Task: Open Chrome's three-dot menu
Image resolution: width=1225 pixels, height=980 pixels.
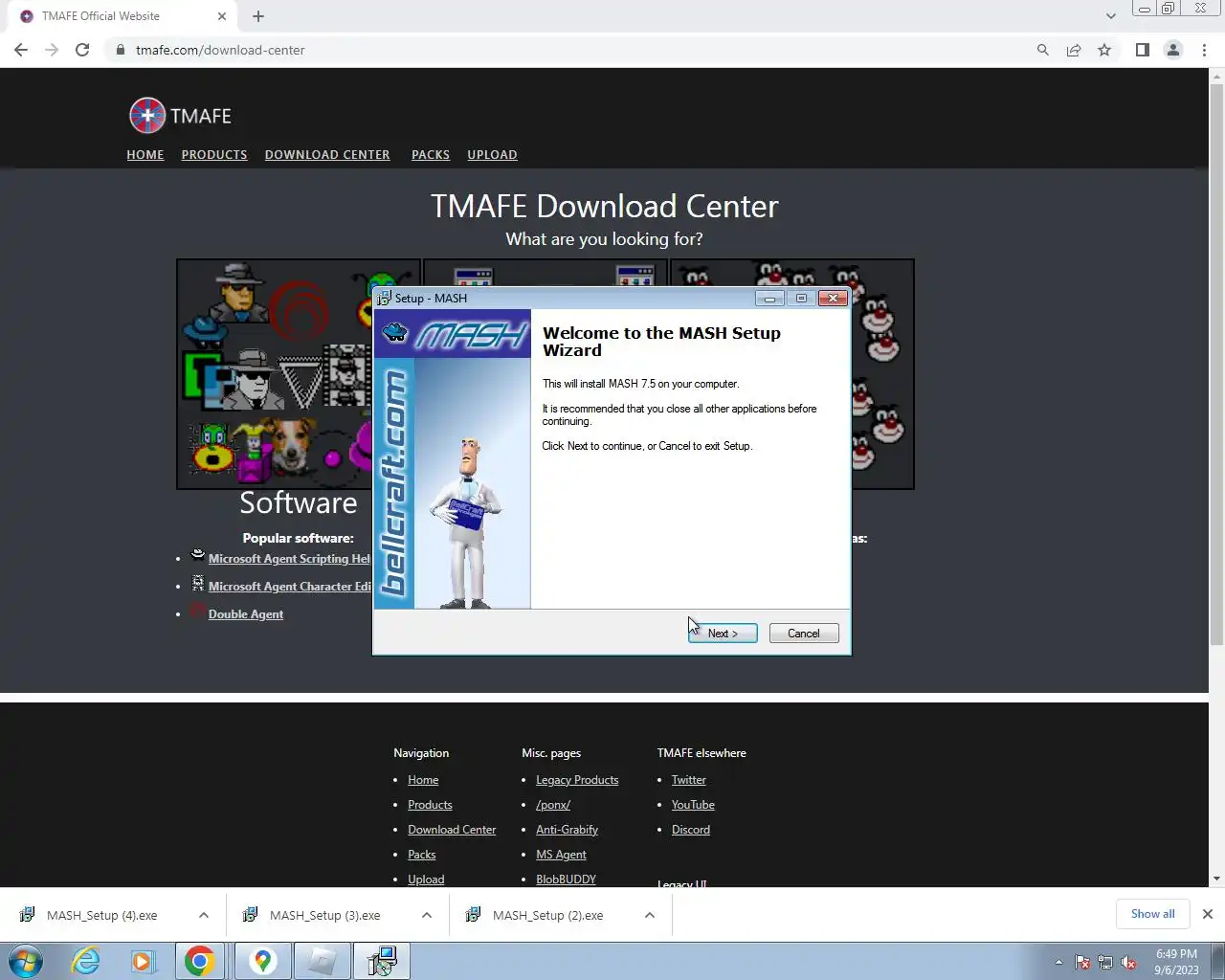Action: pos(1204,50)
